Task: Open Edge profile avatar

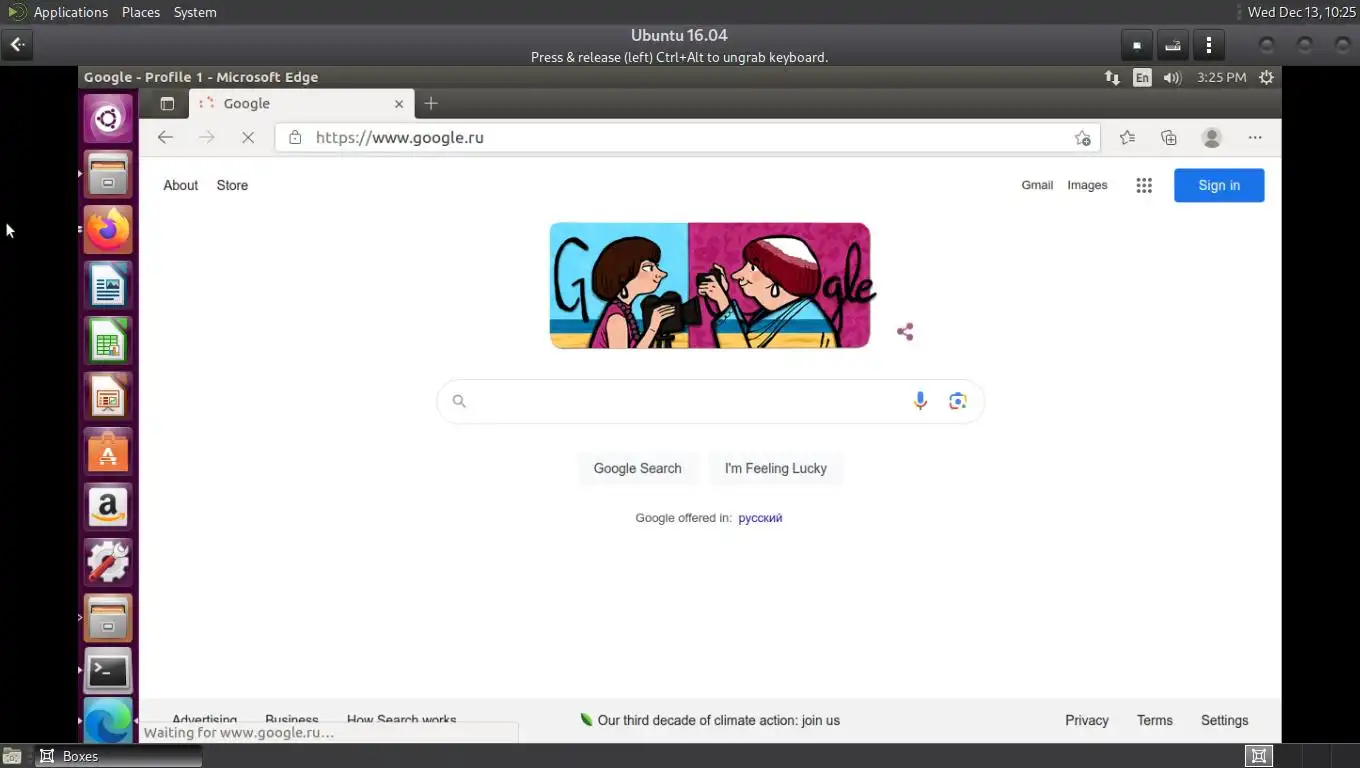Action: (1212, 137)
